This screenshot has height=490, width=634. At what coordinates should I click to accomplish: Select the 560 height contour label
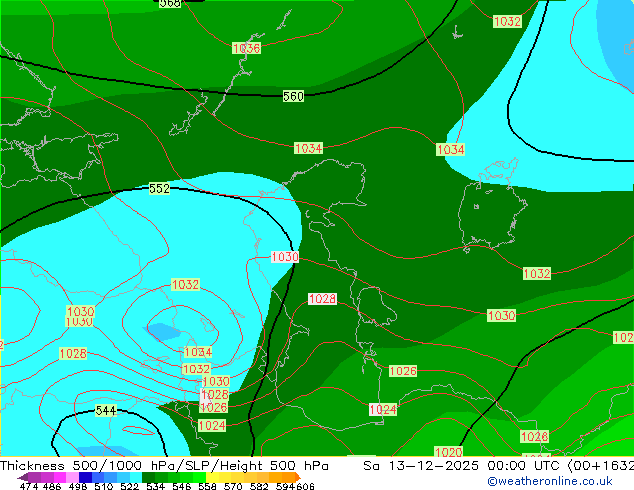tap(293, 96)
